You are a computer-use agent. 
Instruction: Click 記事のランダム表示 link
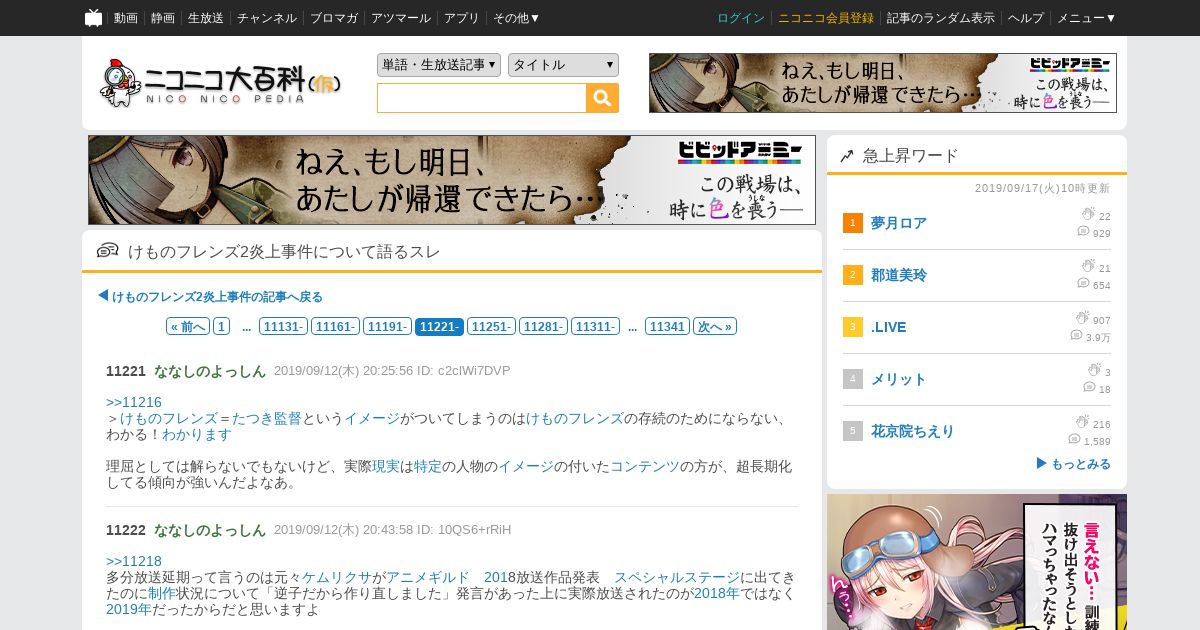point(941,18)
